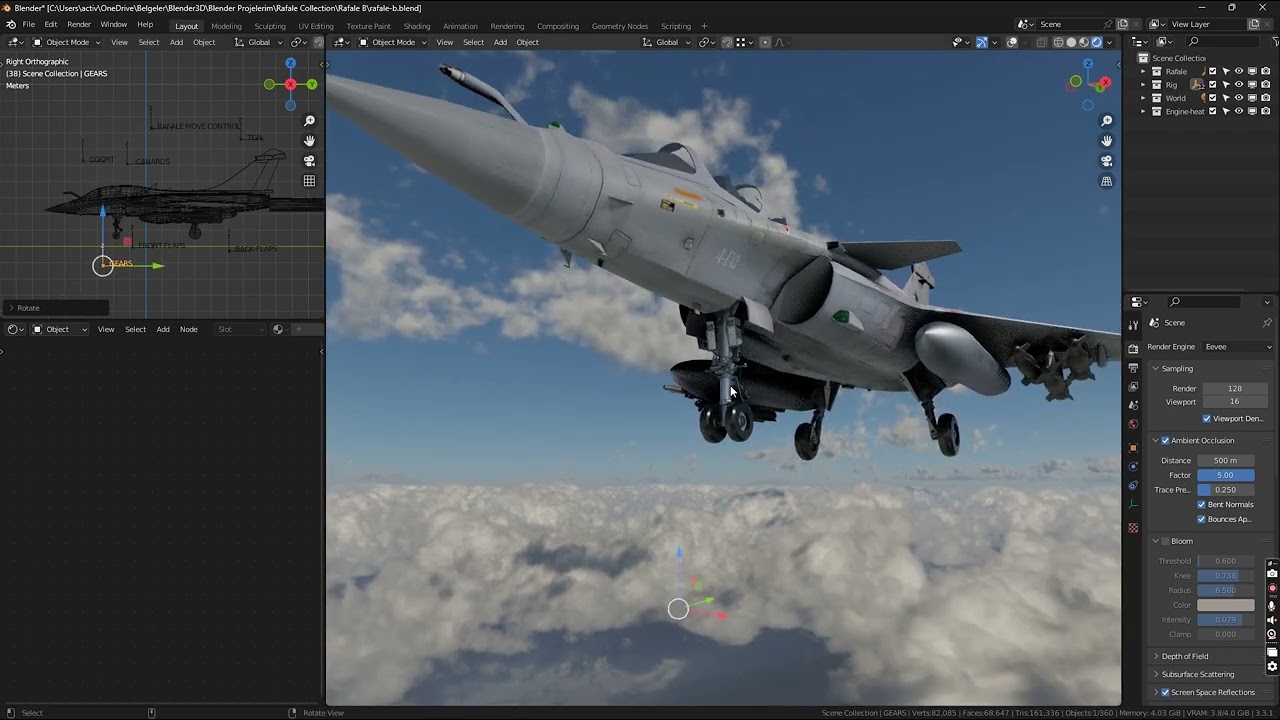Switch to the Geometry Nodes workspace tab
Viewport: 1280px width, 720px height.
click(619, 26)
